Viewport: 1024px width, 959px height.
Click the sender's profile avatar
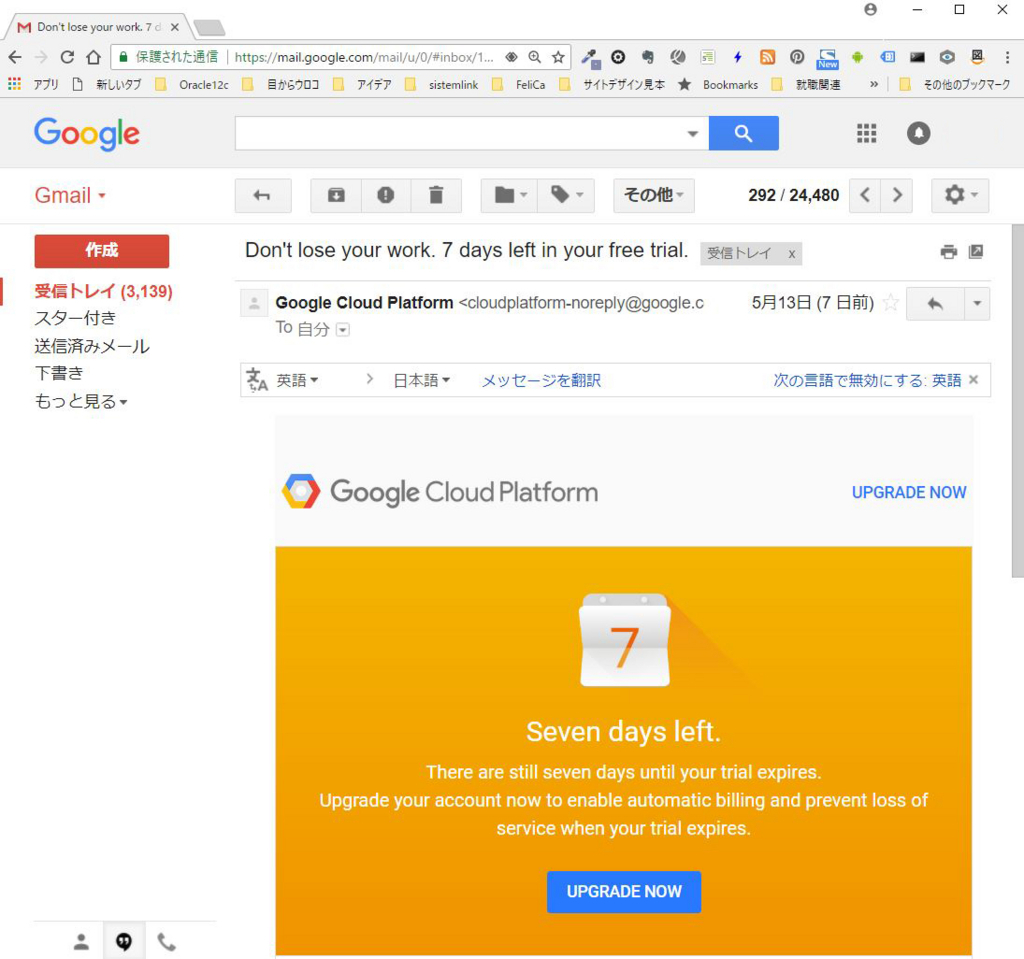click(254, 303)
